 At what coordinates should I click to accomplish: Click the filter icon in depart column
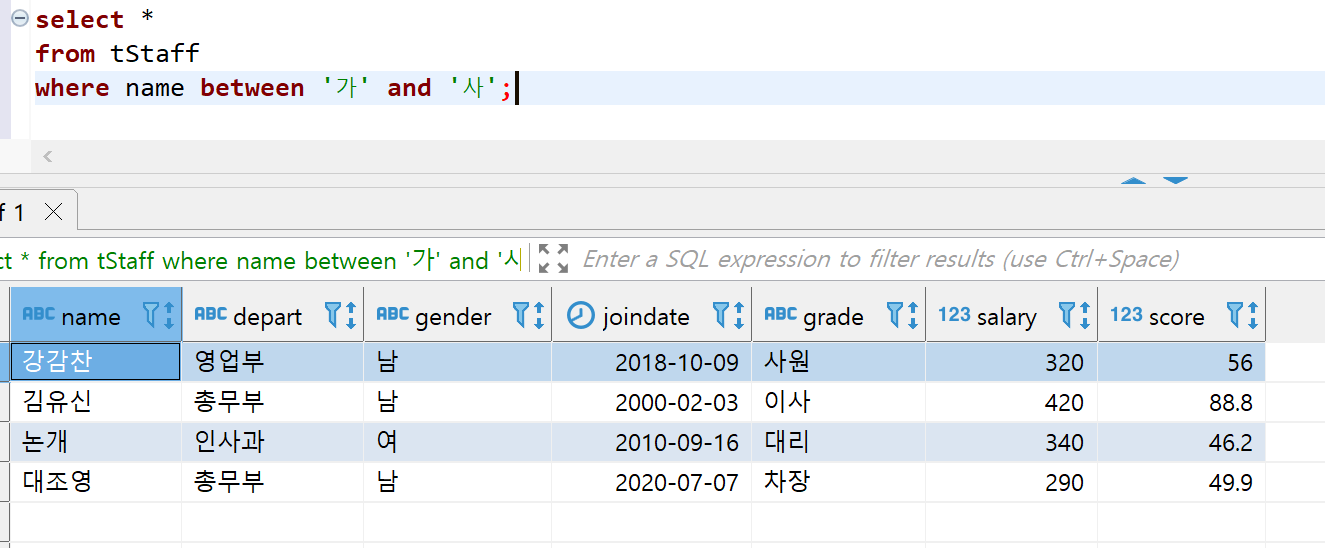coord(333,316)
